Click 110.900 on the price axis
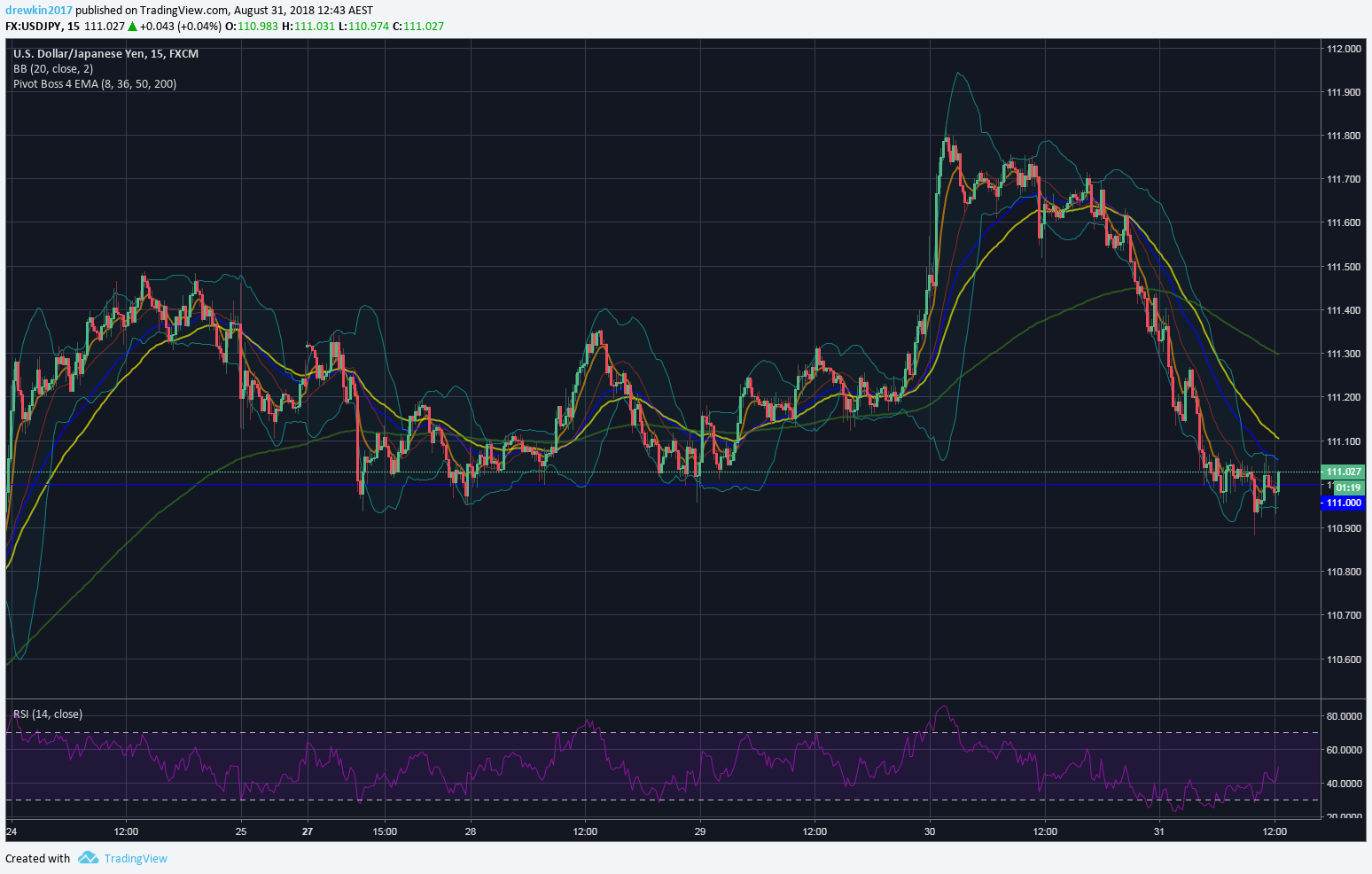The width and height of the screenshot is (1372, 874). point(1344,528)
